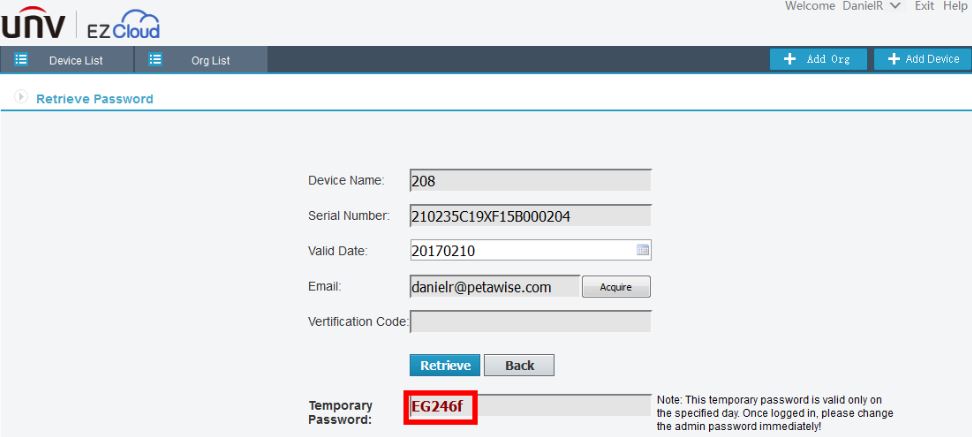Go back using the Back button
Screen dimensions: 972x437
(x=520, y=366)
